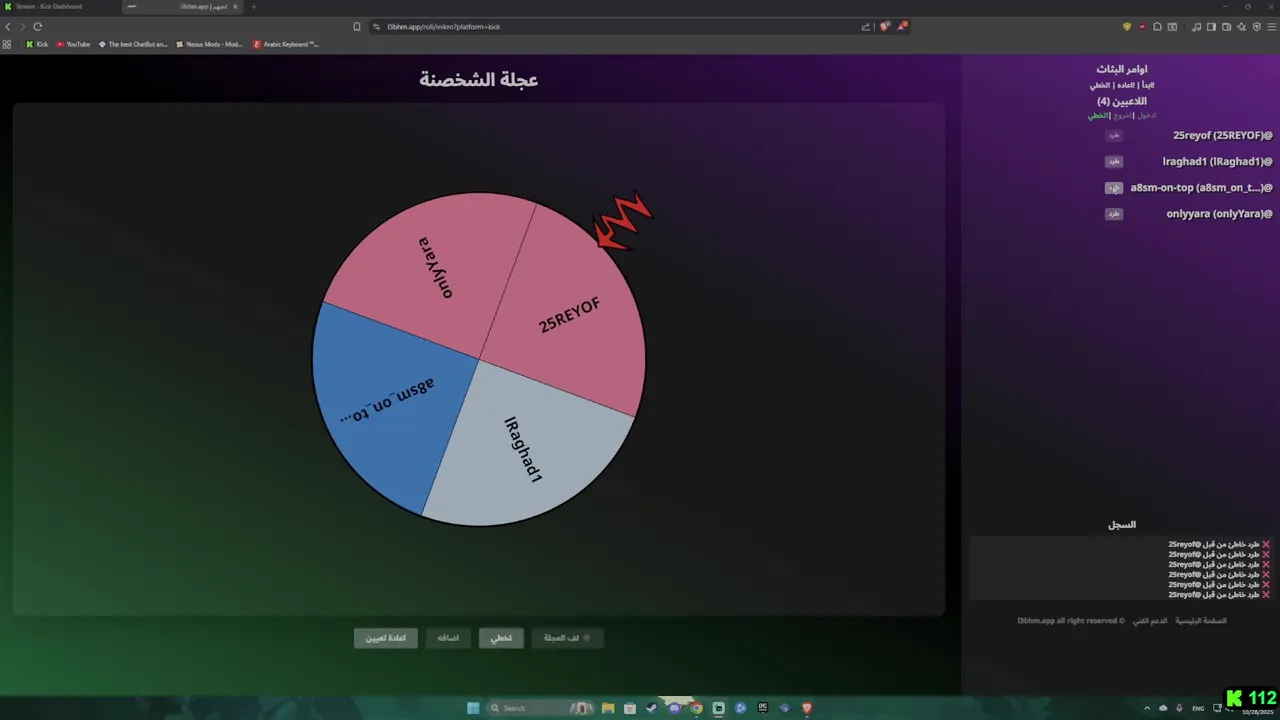Reload the page with the refresh icon

[x=37, y=27]
